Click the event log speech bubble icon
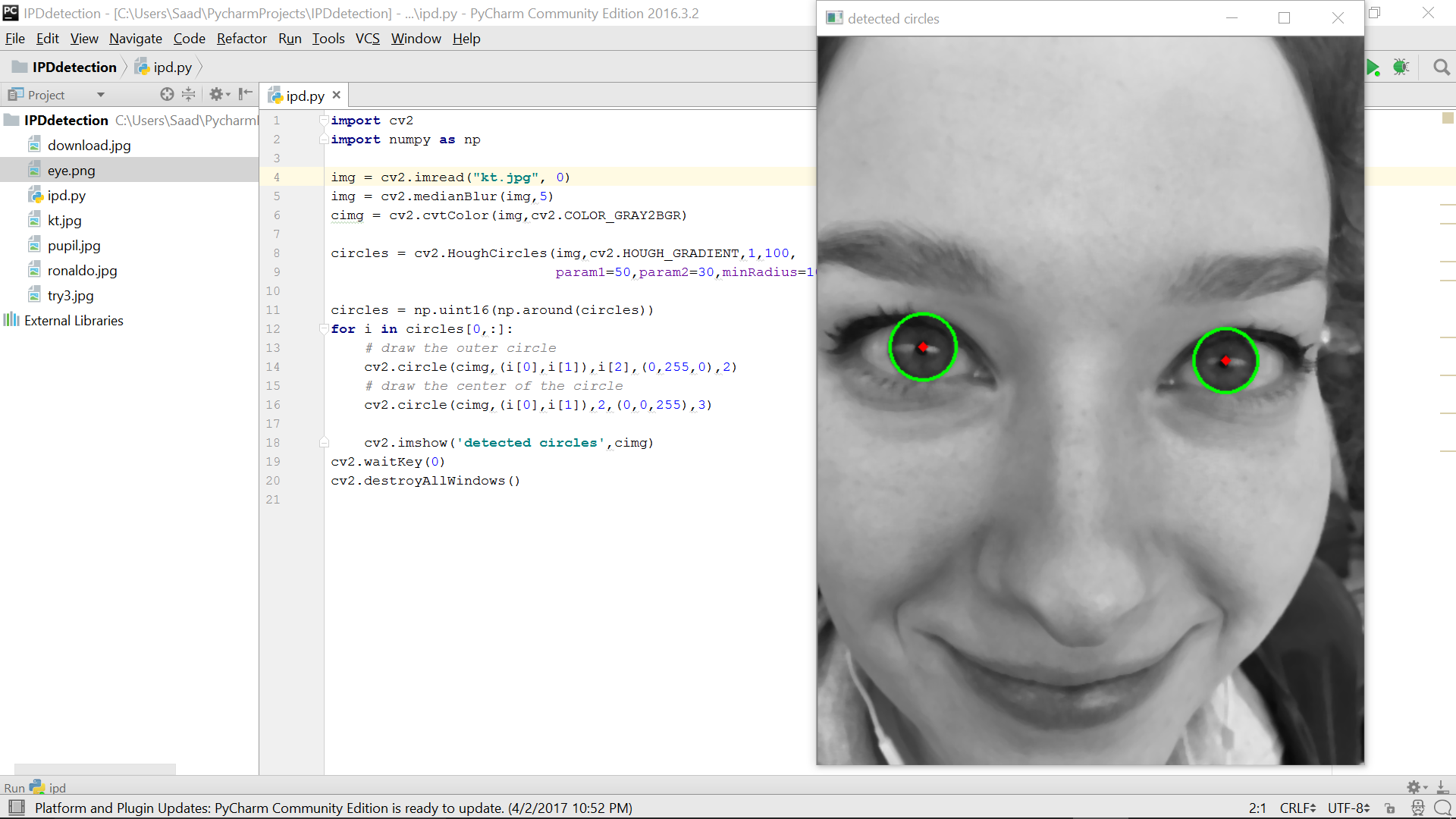The width and height of the screenshot is (1456, 819). click(x=1442, y=808)
